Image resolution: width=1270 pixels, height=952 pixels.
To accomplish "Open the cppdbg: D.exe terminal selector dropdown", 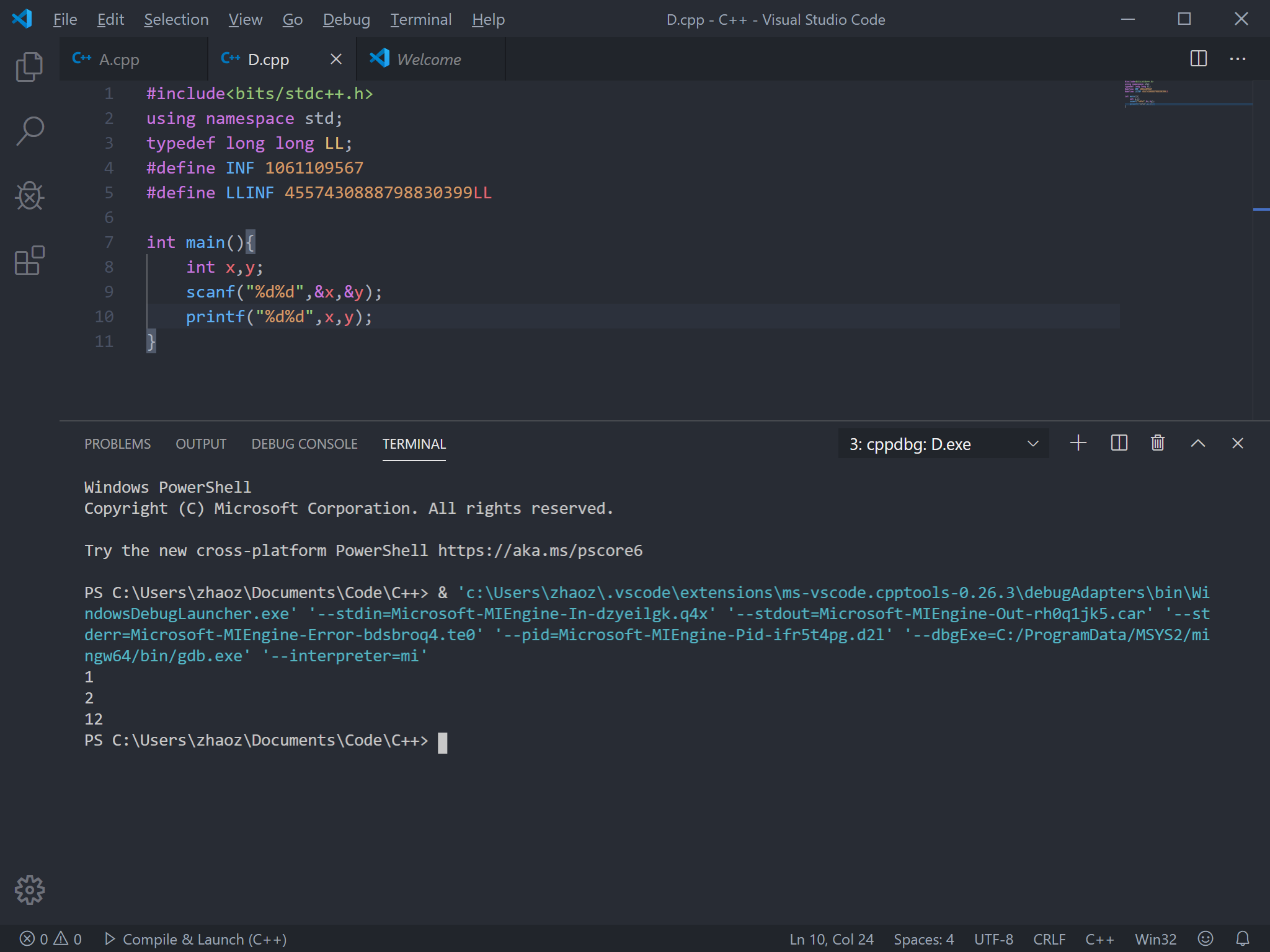I will 943,444.
